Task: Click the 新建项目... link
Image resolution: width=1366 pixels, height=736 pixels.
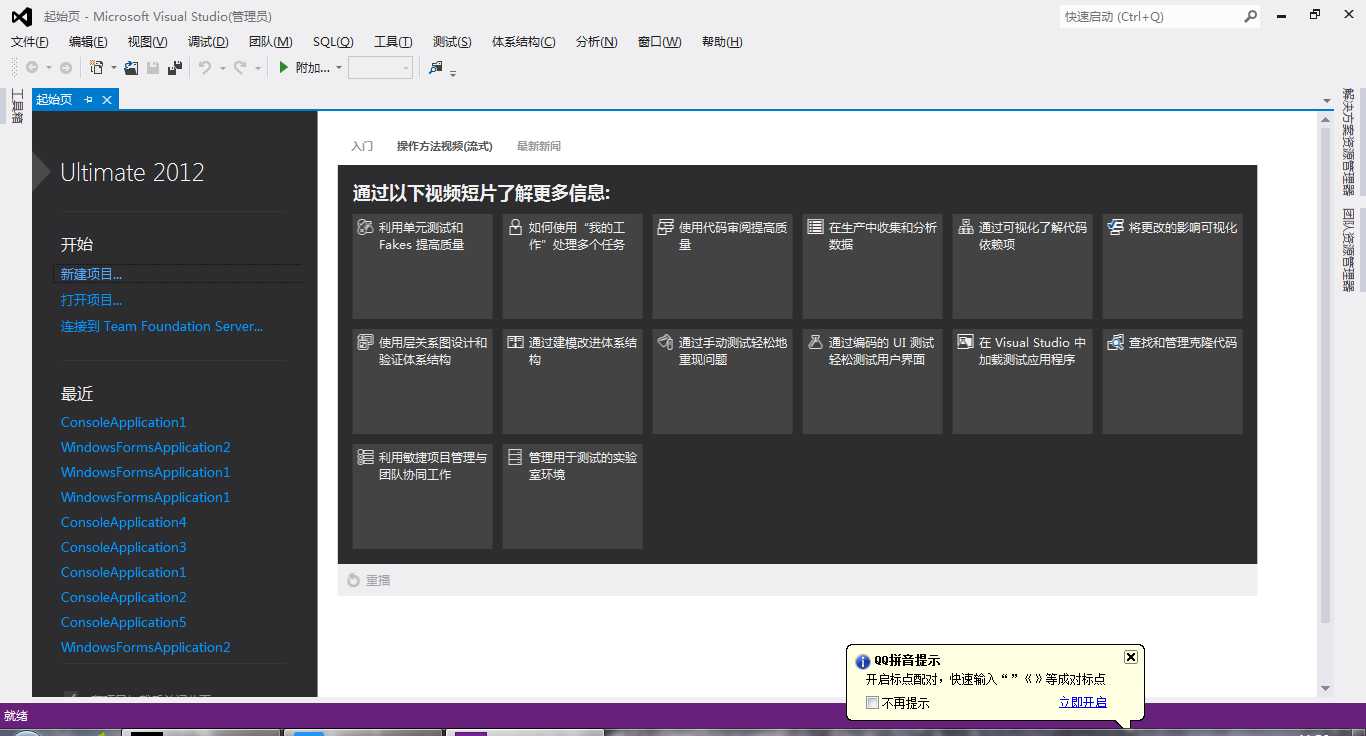Action: (91, 274)
